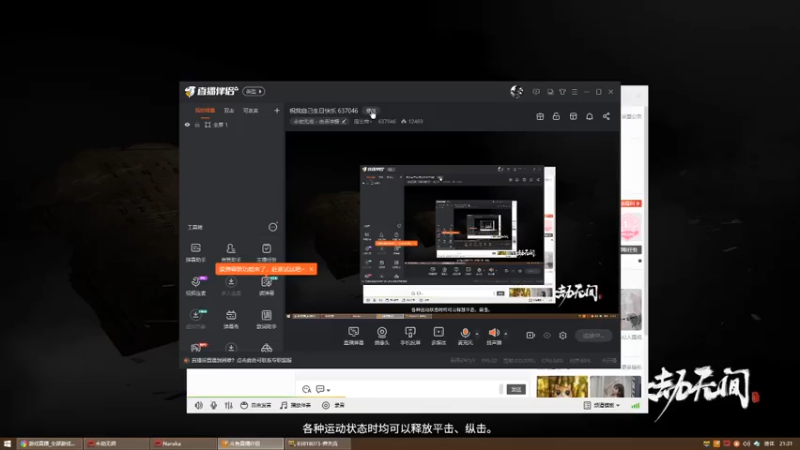Image resolution: width=800 pixels, height=450 pixels.
Task: Switch to the first scene tab
Action: (x=205, y=110)
